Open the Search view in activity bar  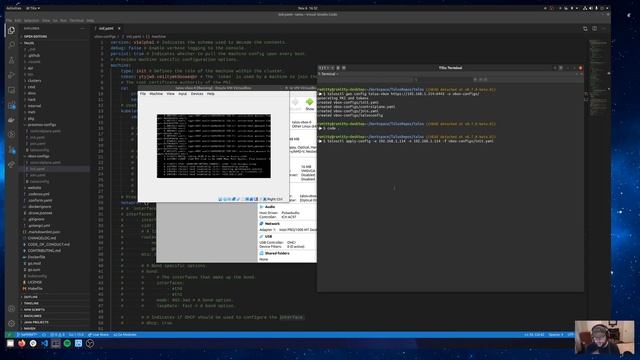11,45
